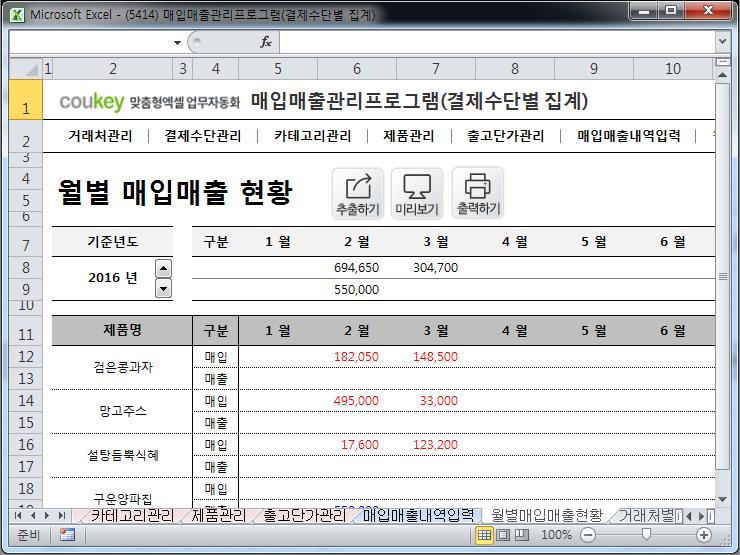Click the fx insert function icon

[266, 42]
